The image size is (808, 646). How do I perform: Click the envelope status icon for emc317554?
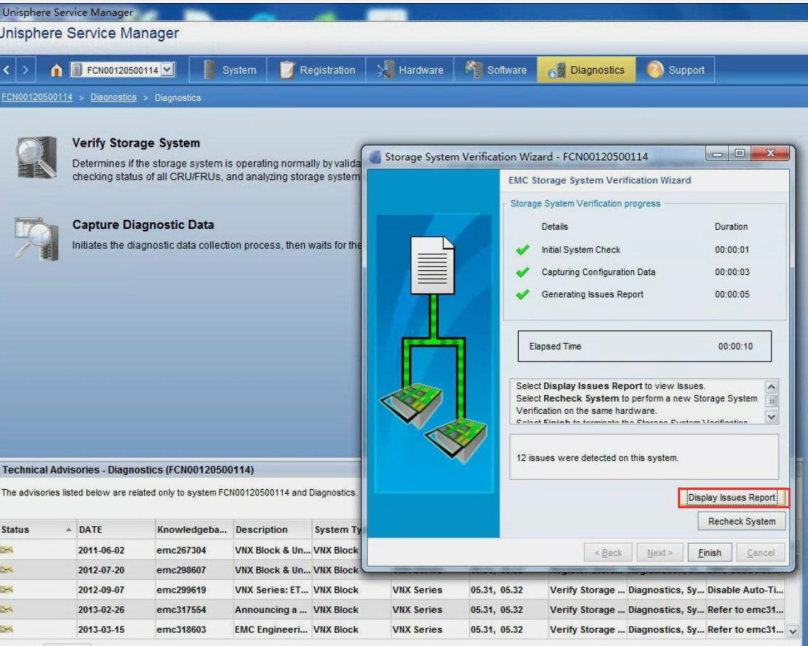6,609
